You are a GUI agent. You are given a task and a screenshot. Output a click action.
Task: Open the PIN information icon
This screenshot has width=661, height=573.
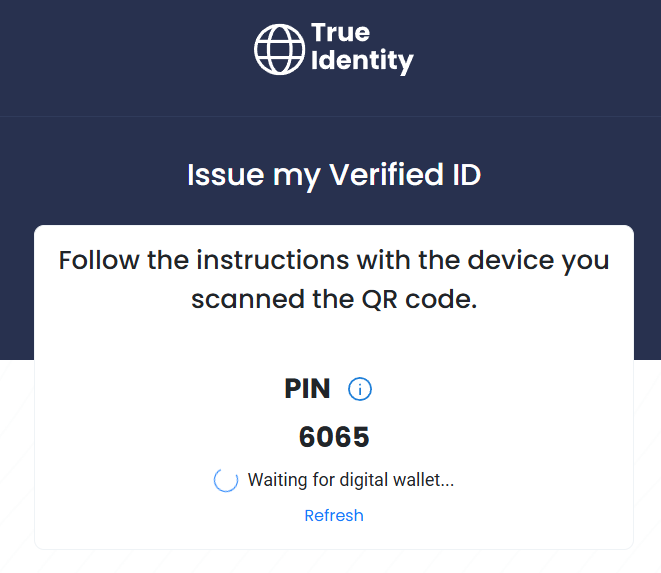[360, 389]
